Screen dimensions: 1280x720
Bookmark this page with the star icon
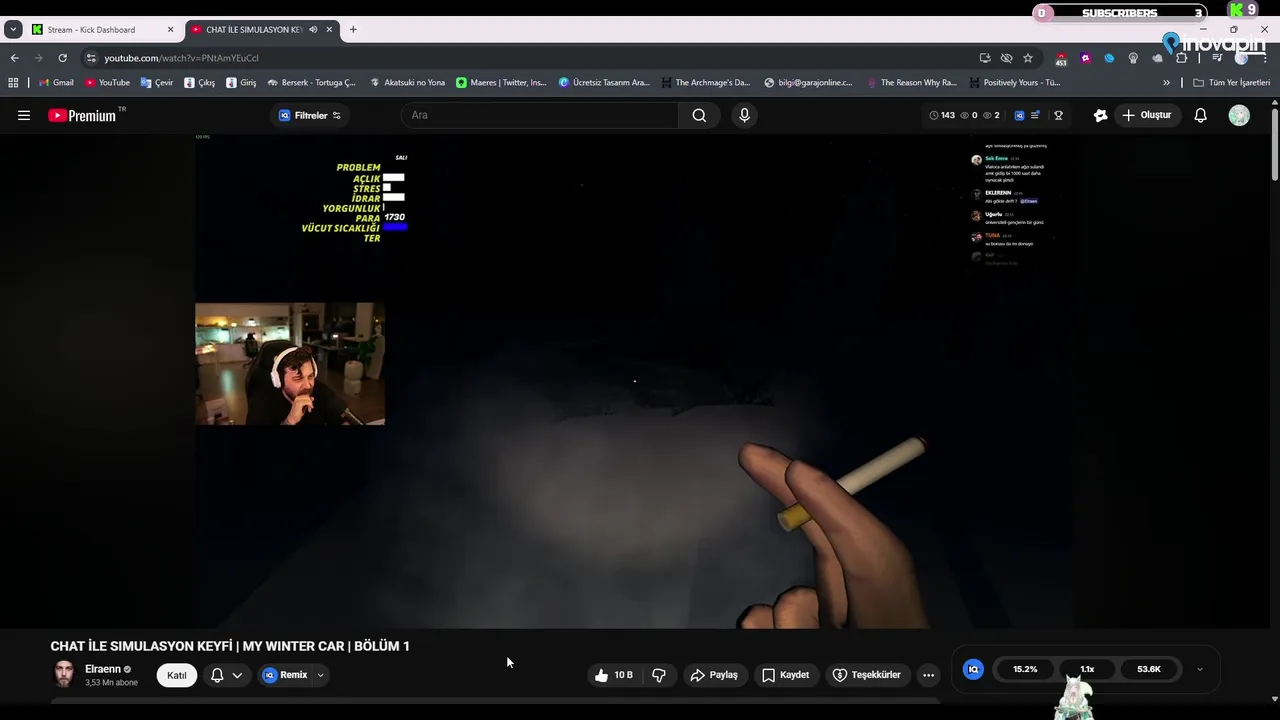coord(1028,58)
